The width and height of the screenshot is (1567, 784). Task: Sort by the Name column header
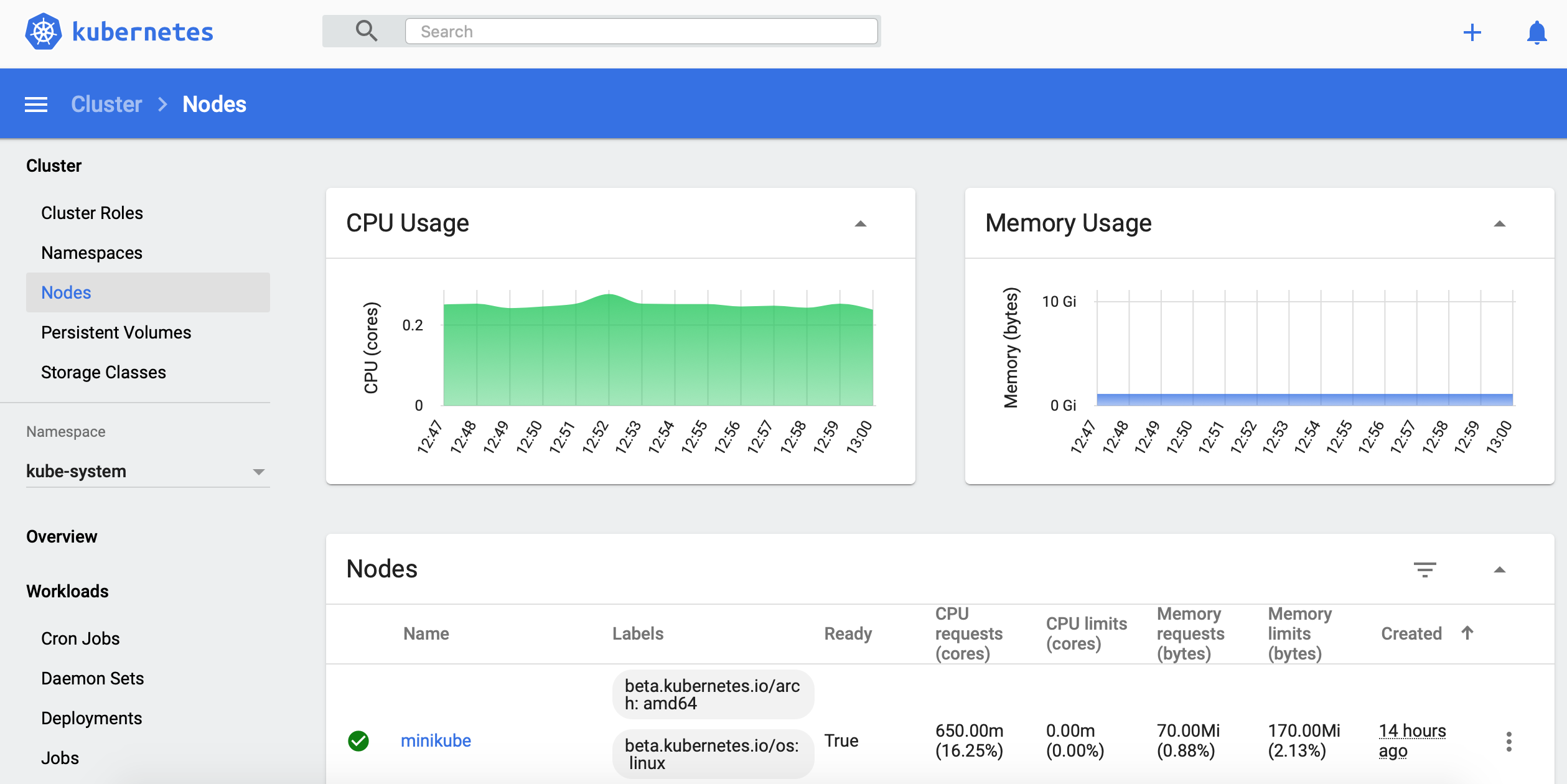[x=426, y=633]
